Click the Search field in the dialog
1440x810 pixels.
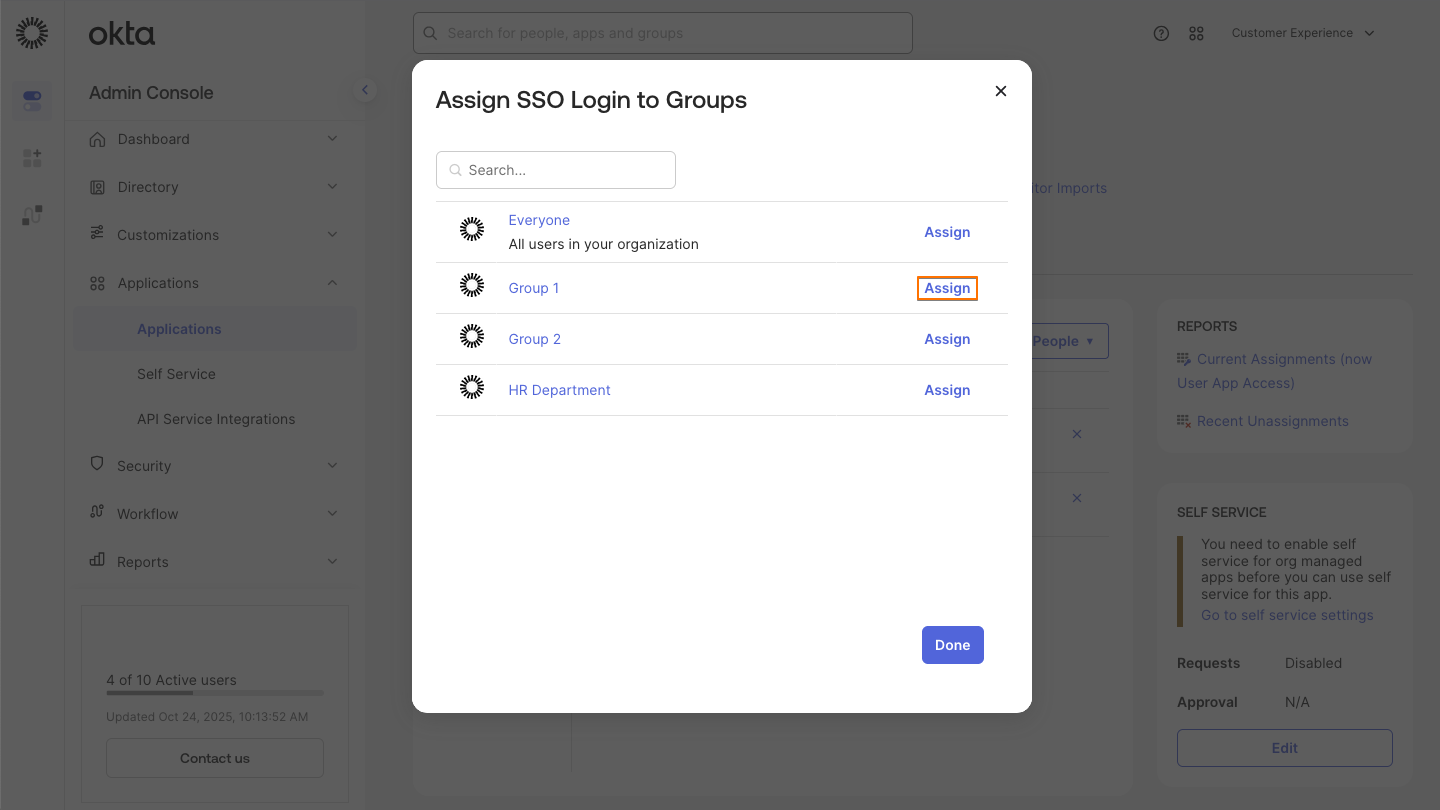point(556,170)
